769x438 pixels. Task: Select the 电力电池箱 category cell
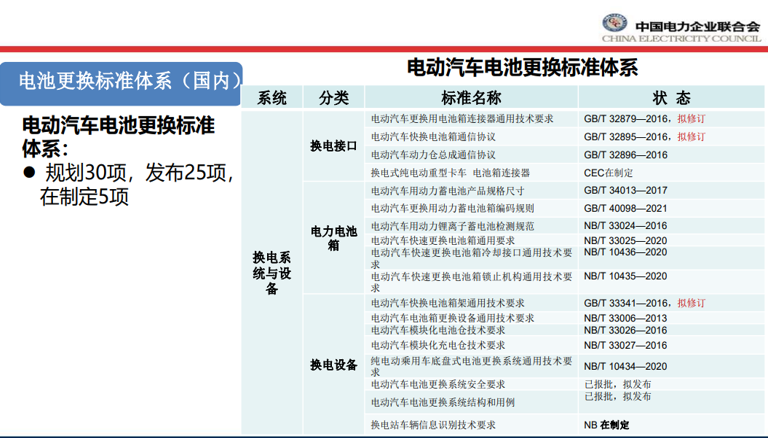[333, 238]
